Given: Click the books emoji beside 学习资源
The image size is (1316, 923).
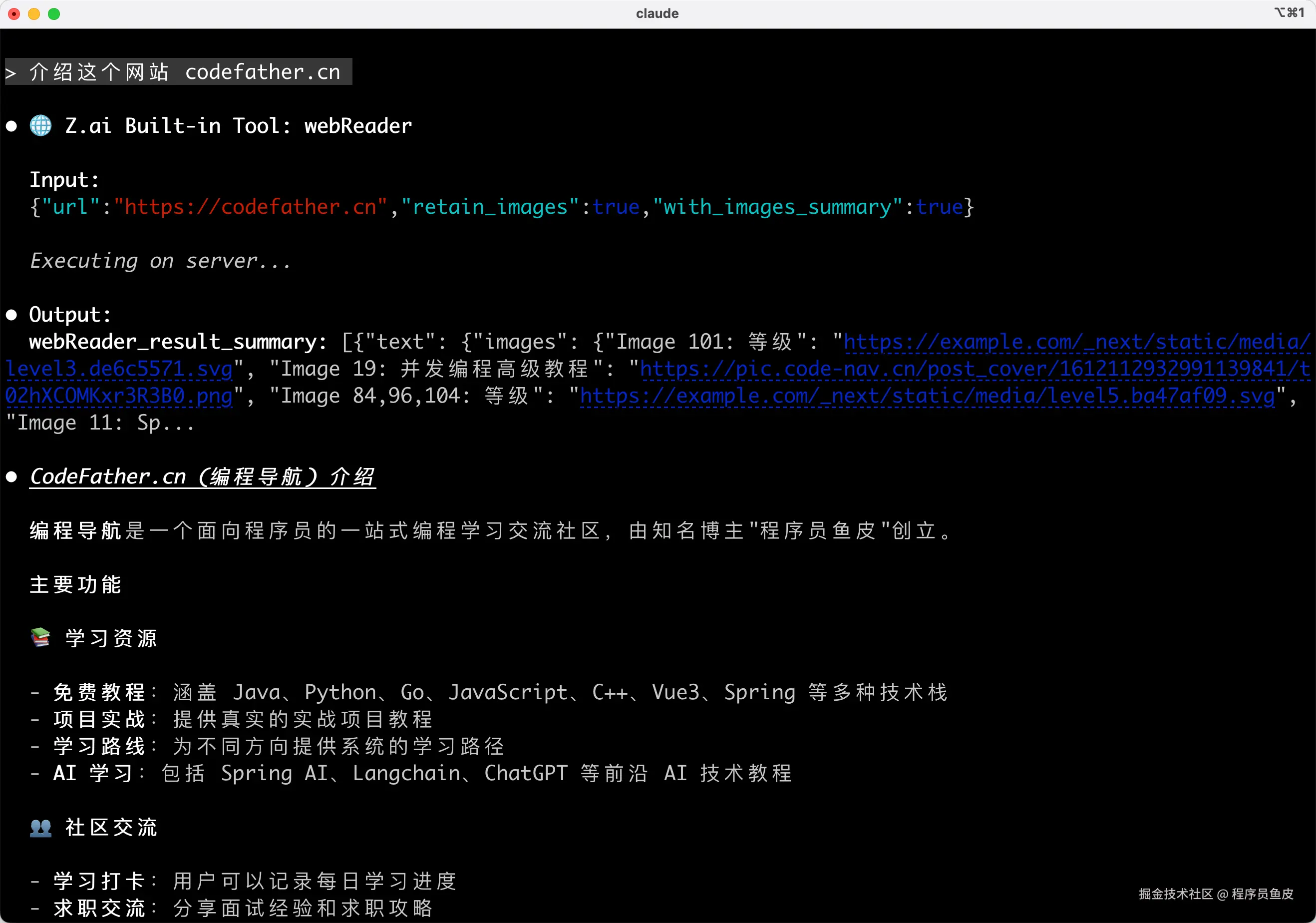Looking at the screenshot, I should pos(40,637).
